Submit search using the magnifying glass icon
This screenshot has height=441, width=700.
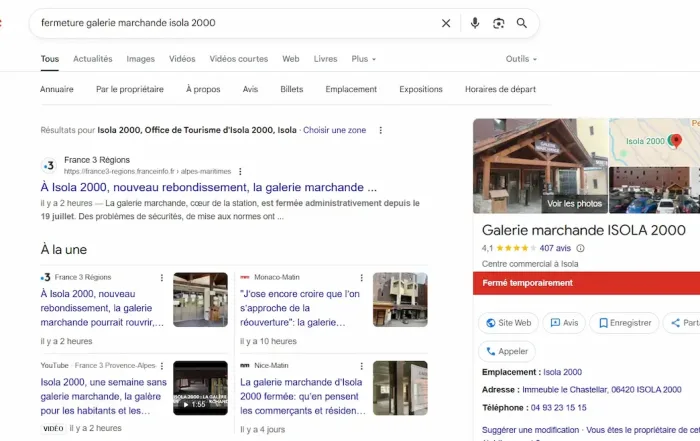[521, 23]
